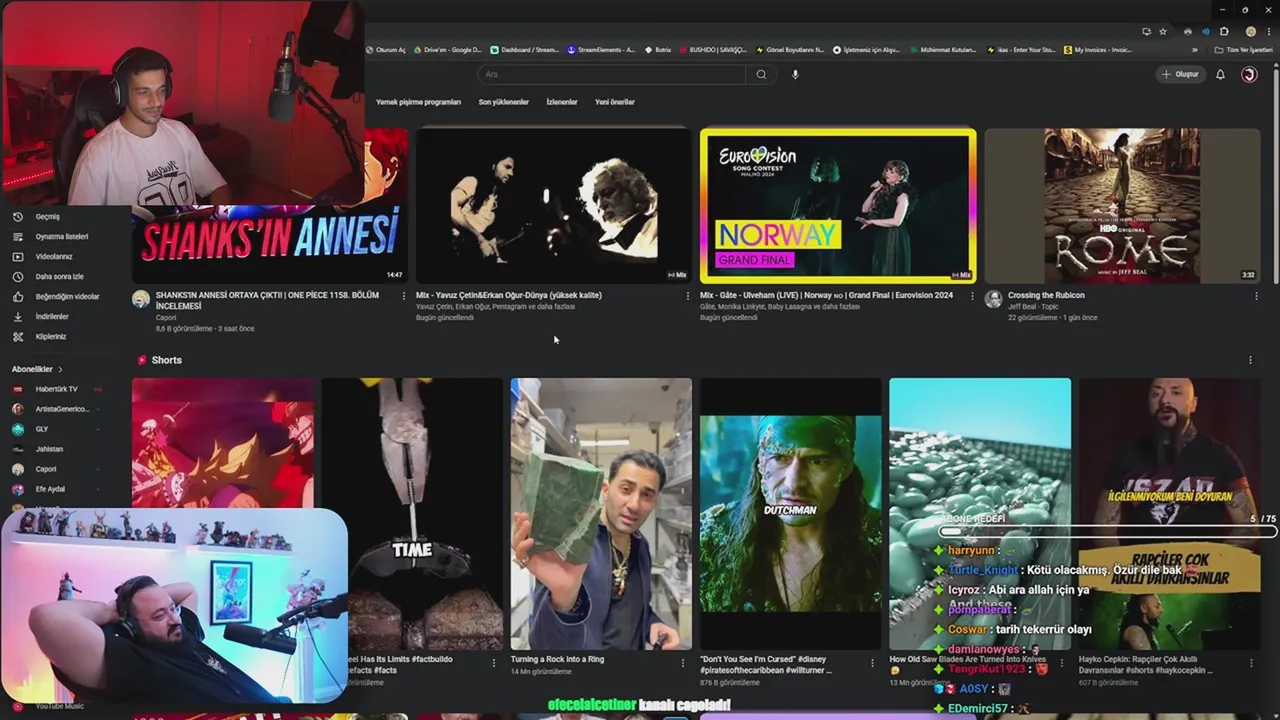Viewport: 1280px width, 720px height.
Task: Open İndirilenler in the sidebar
Action: (52, 317)
